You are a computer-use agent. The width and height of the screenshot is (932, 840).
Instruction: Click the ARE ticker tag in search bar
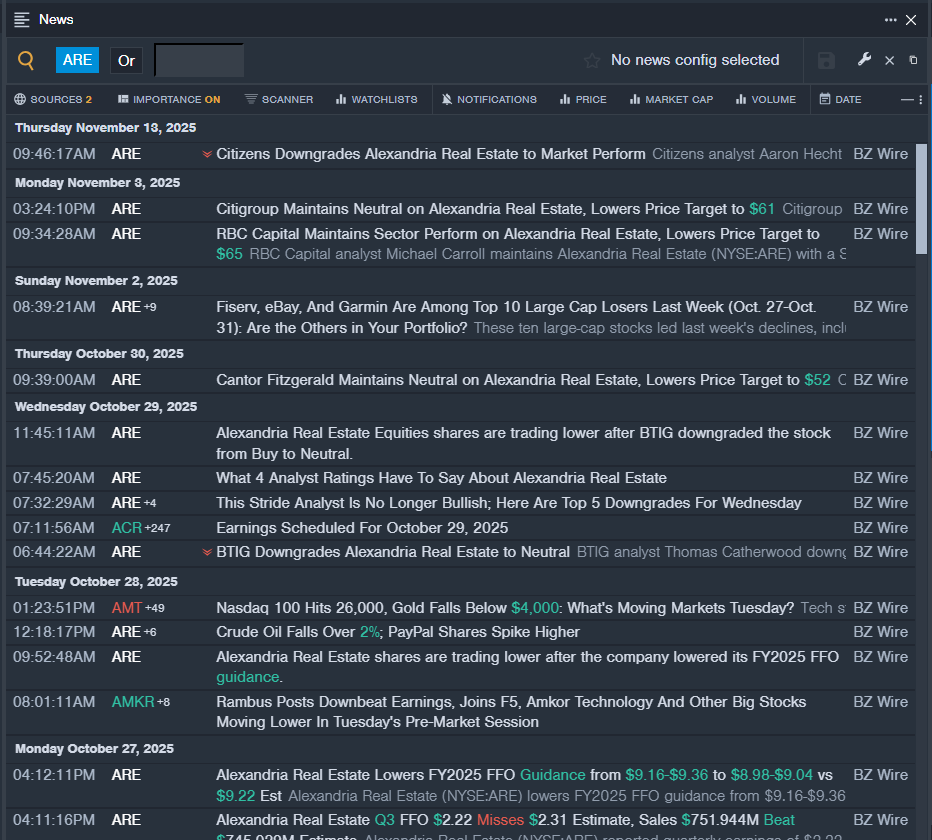77,60
